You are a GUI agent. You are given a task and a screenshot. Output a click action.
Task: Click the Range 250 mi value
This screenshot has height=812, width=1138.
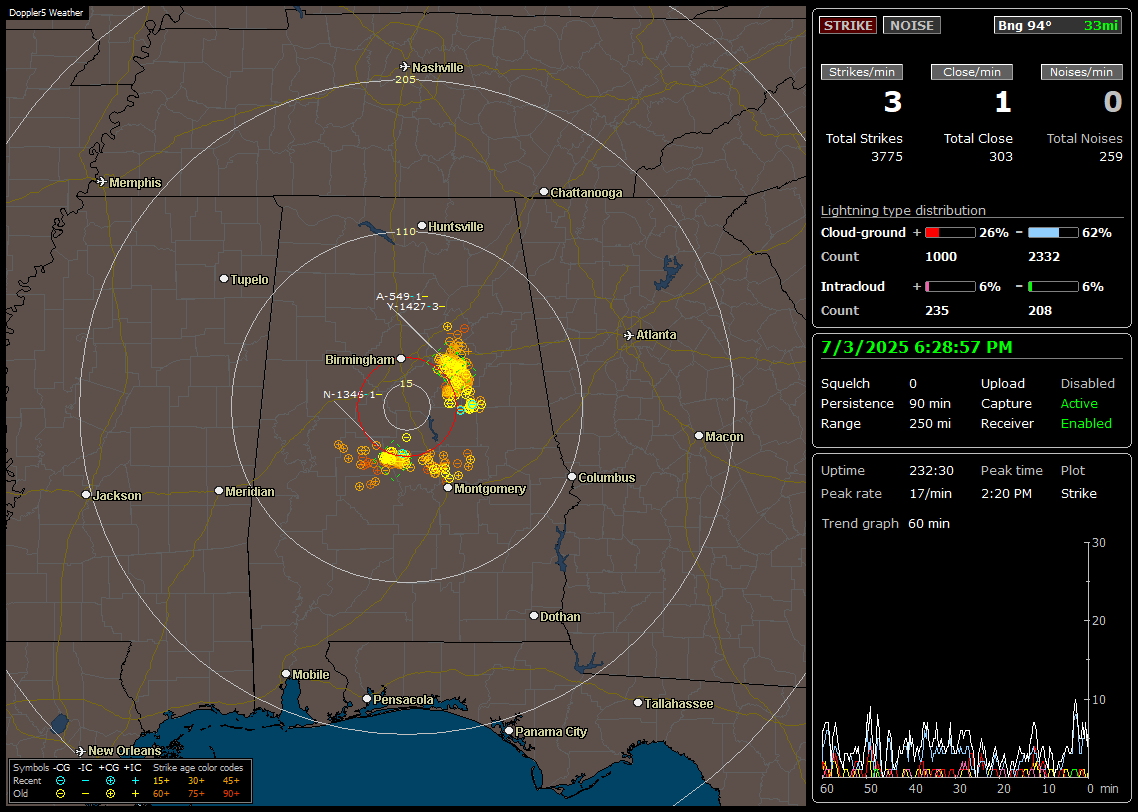930,424
